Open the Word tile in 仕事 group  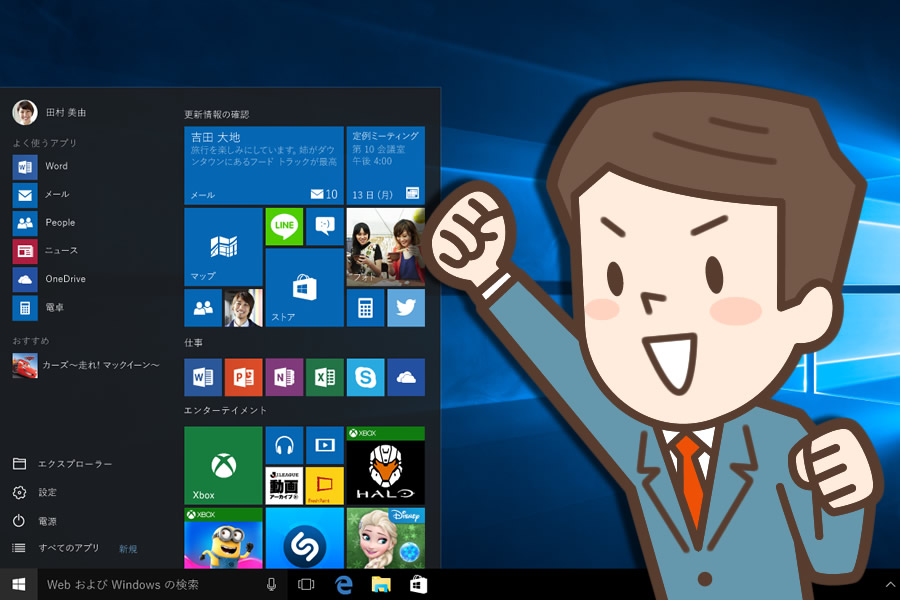tap(203, 377)
